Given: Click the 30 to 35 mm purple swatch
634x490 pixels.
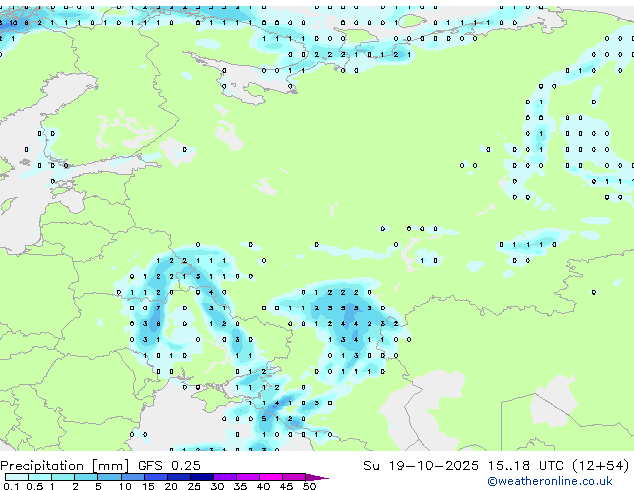Looking at the screenshot, I should coord(224,477).
